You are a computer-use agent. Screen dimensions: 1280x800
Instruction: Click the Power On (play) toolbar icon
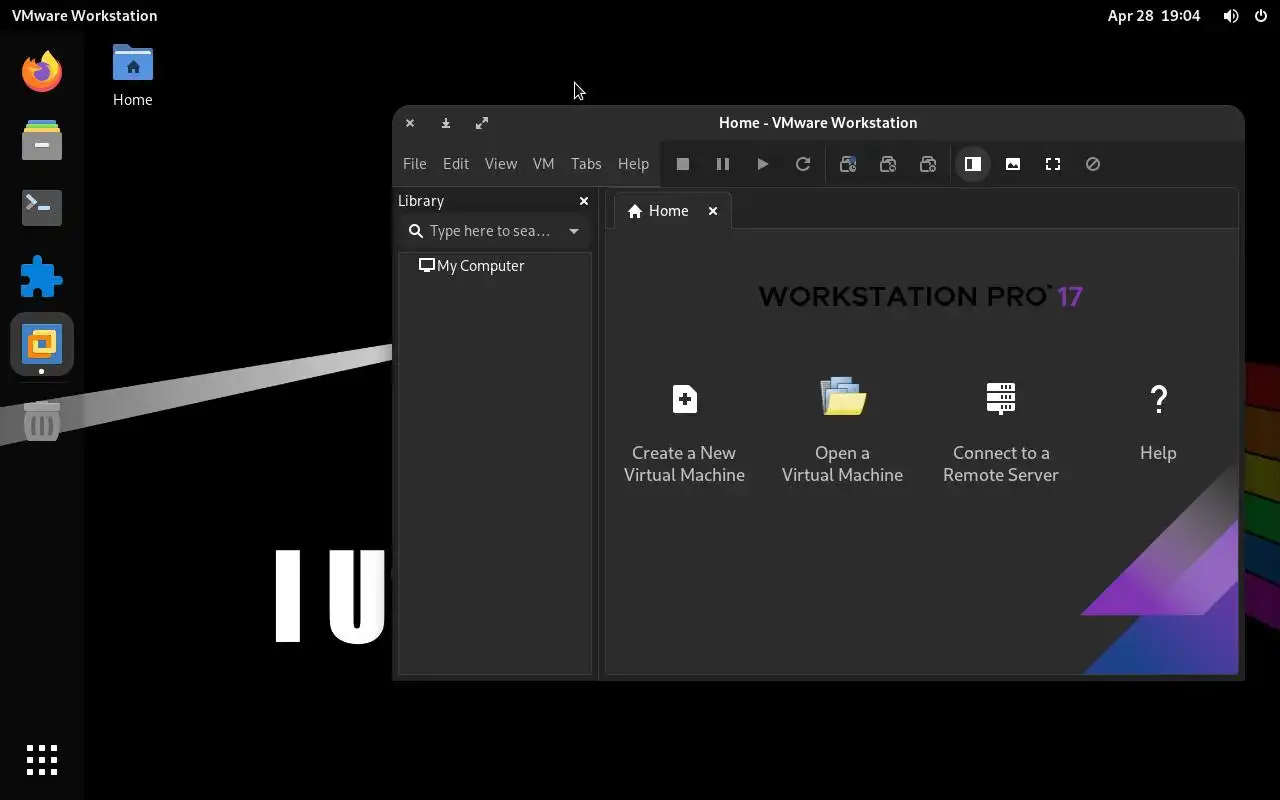(x=763, y=164)
